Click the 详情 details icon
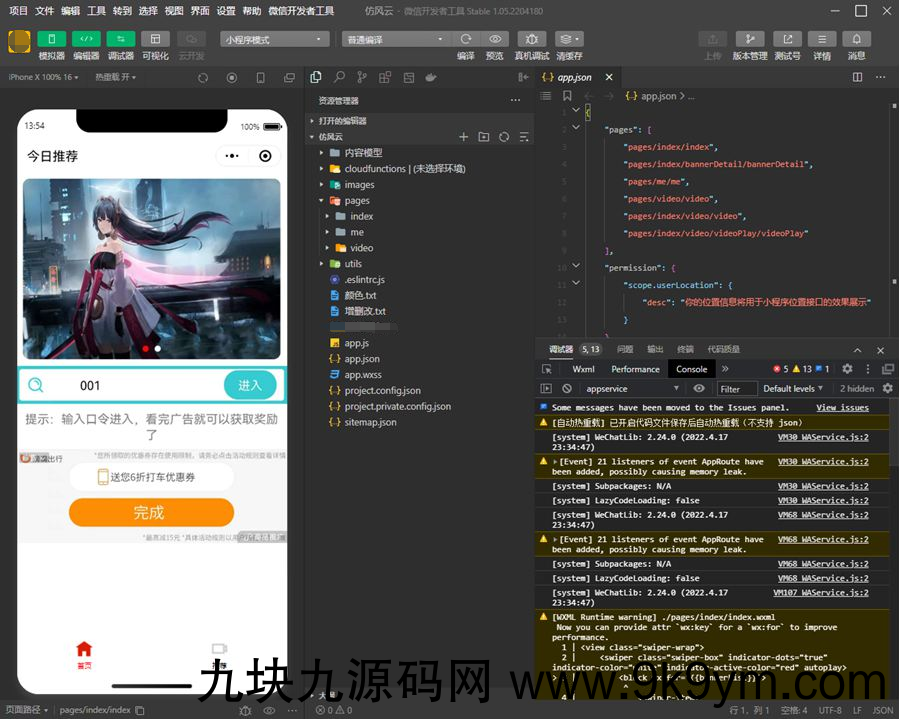 click(x=821, y=39)
